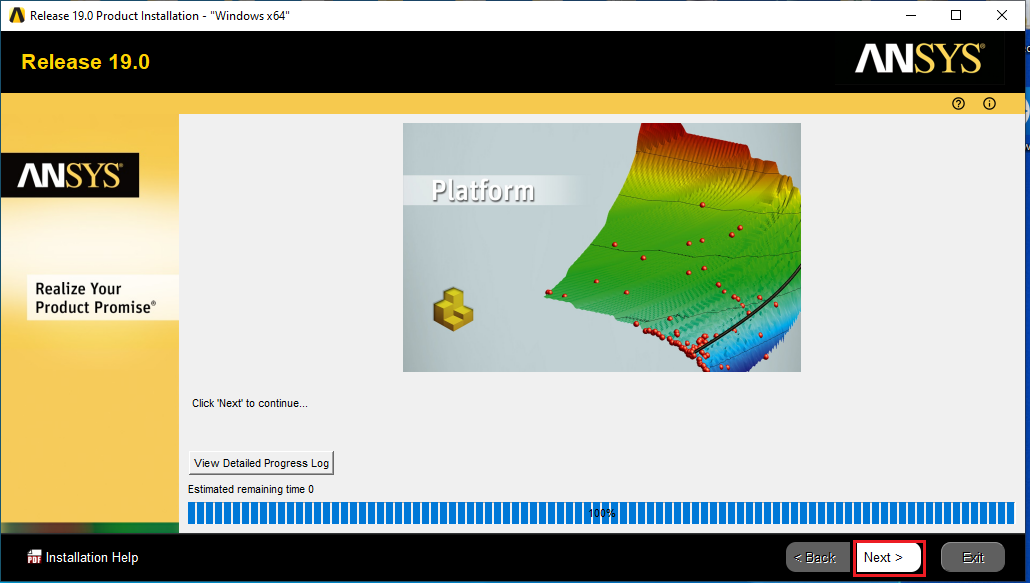Viewport: 1030px width, 583px height.
Task: Click the "Platform" banner label
Action: coord(483,191)
